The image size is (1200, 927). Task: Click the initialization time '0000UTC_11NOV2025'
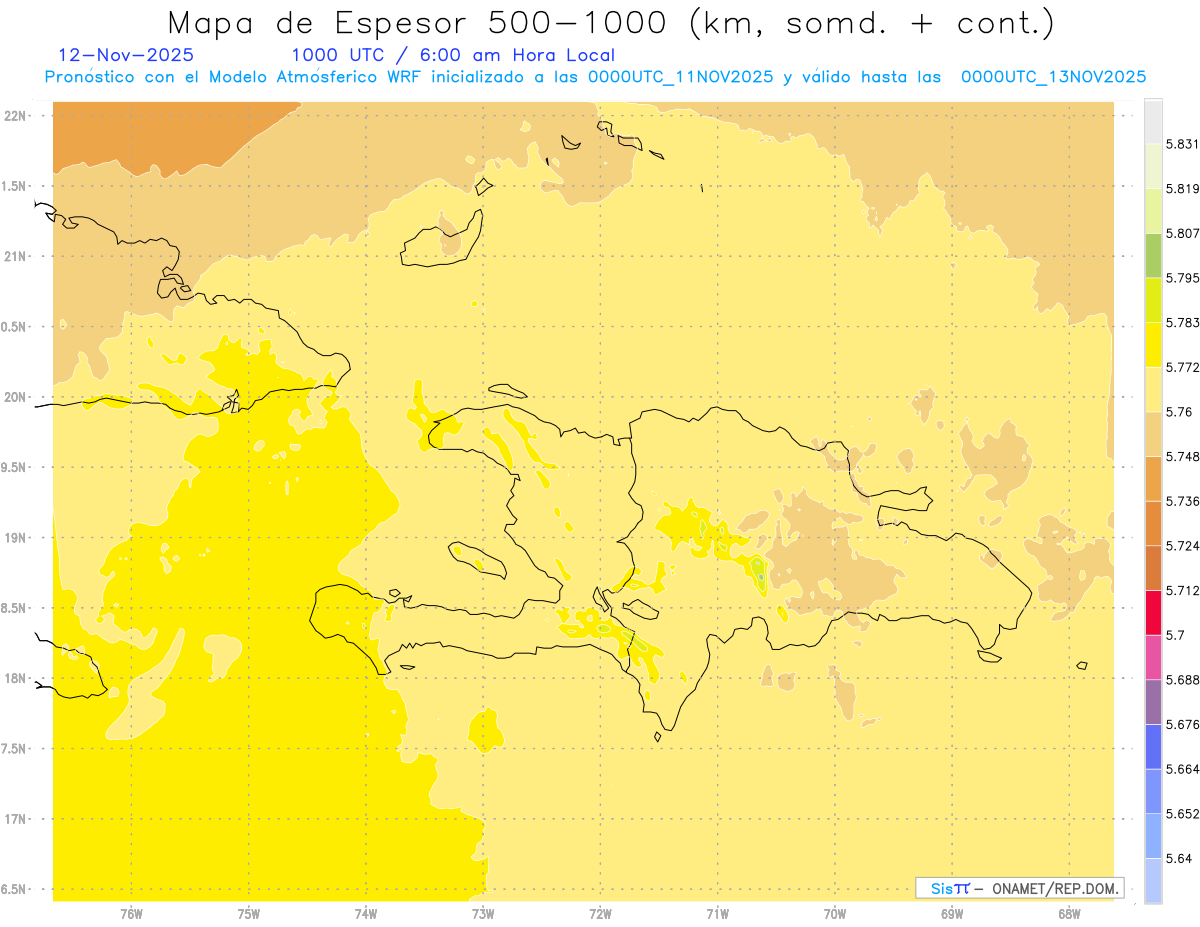pyautogui.click(x=680, y=77)
